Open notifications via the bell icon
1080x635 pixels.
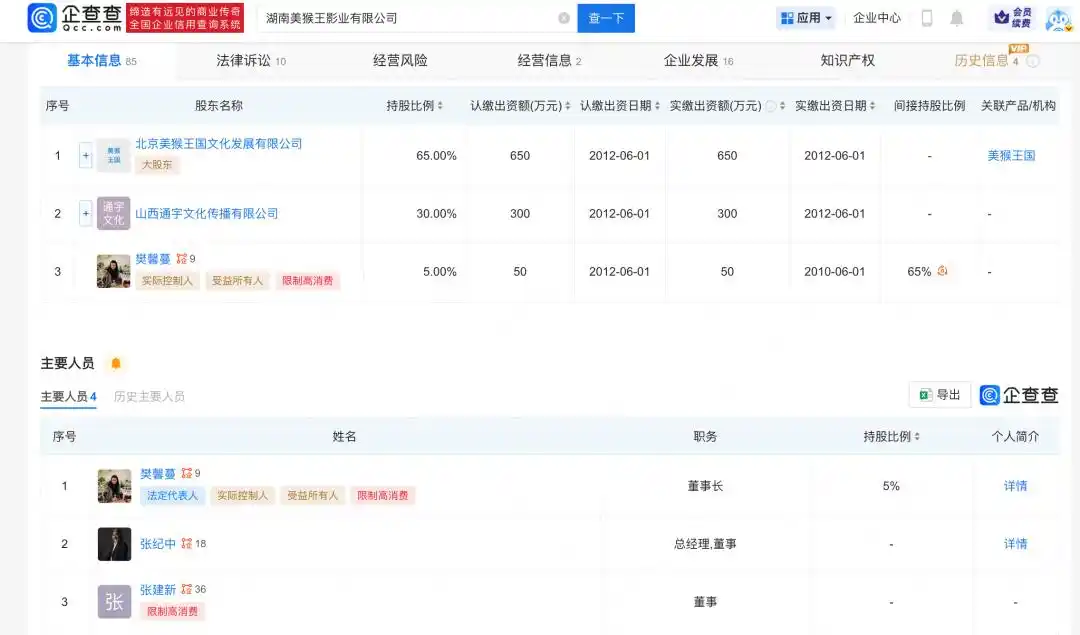956,17
